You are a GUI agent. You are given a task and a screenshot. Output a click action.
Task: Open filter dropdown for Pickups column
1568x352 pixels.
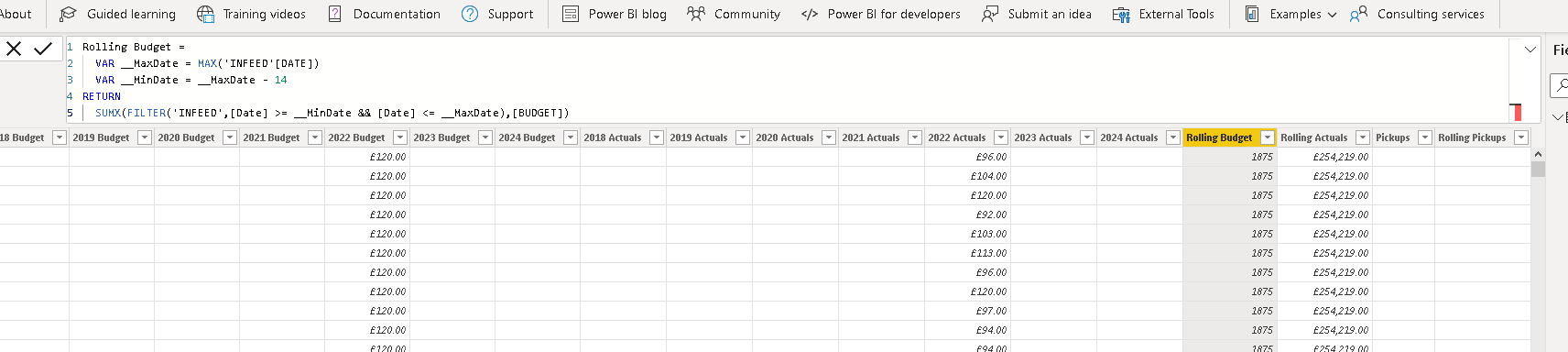click(1425, 137)
